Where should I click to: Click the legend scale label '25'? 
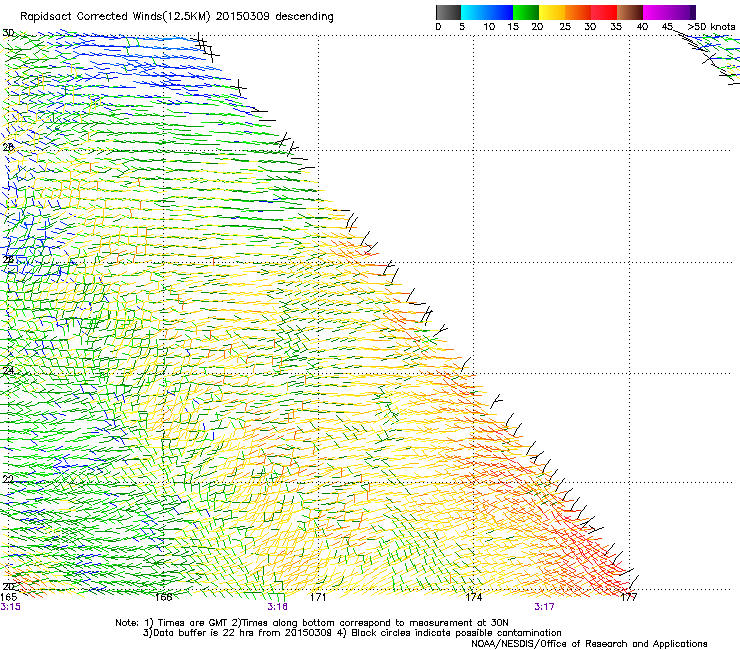tap(565, 27)
